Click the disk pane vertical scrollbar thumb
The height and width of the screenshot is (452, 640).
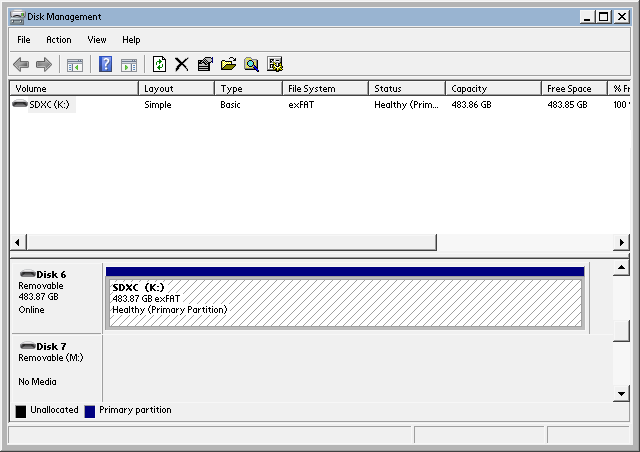coord(621,331)
